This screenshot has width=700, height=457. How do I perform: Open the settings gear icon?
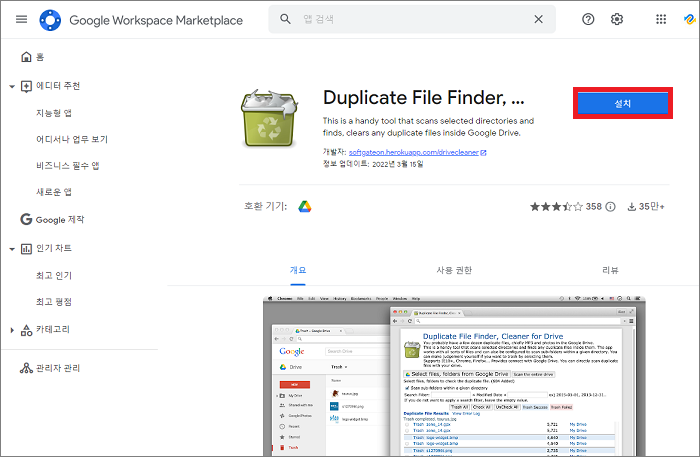pyautogui.click(x=617, y=19)
